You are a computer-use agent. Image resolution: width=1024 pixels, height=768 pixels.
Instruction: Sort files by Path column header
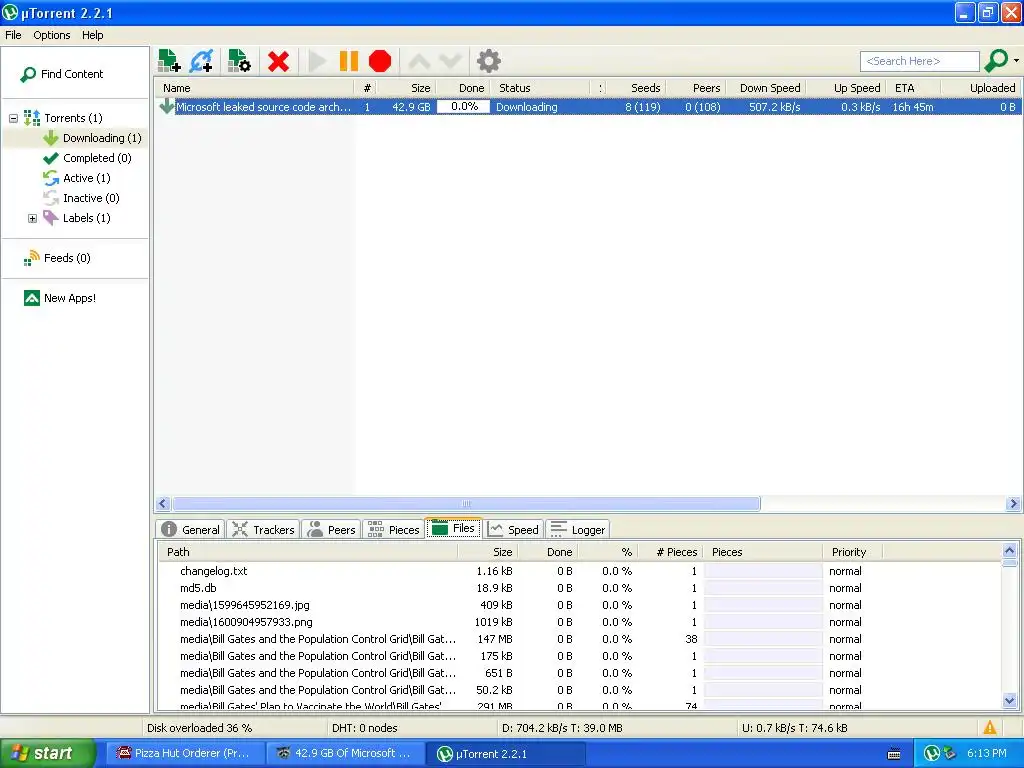(308, 552)
